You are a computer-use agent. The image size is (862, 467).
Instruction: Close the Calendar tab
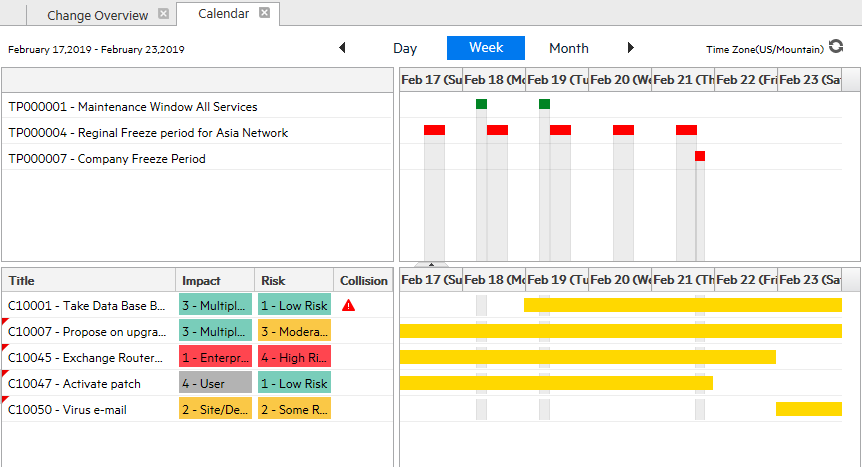[x=264, y=13]
